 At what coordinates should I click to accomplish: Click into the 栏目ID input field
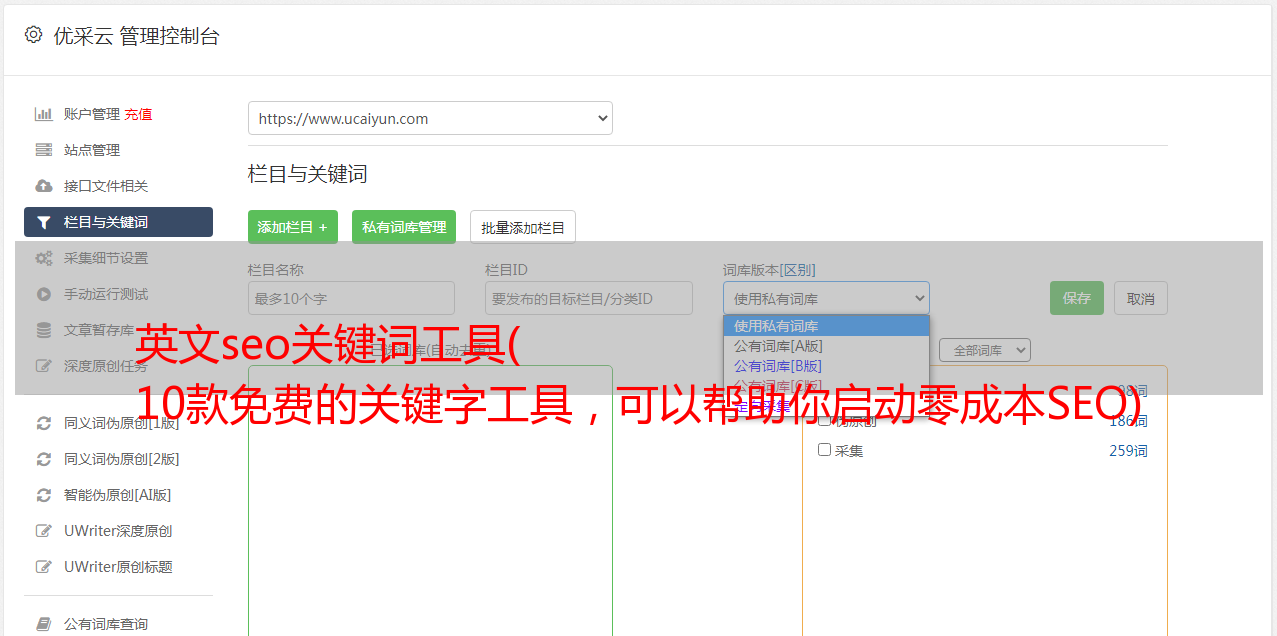point(589,298)
